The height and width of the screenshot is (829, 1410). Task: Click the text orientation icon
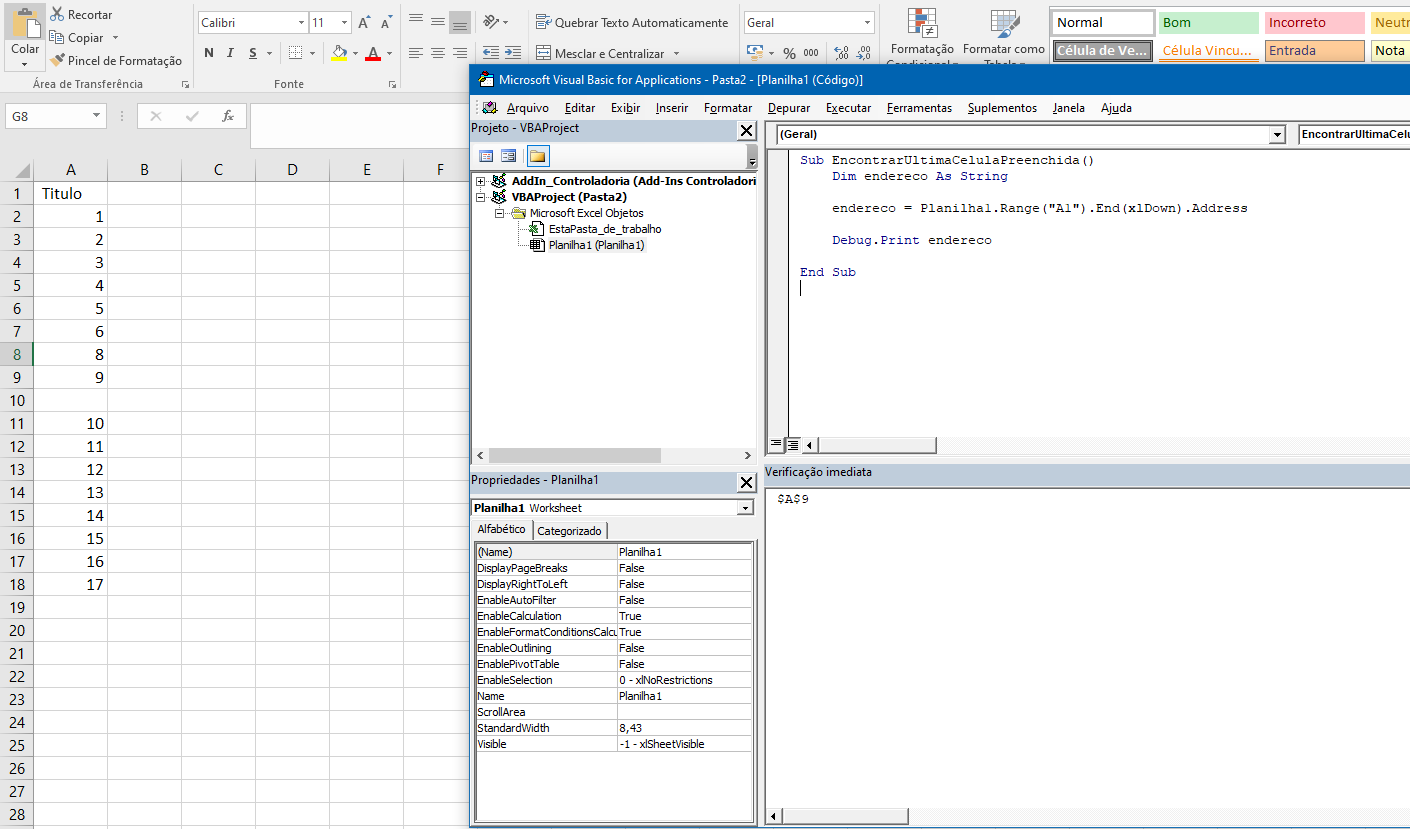491,22
